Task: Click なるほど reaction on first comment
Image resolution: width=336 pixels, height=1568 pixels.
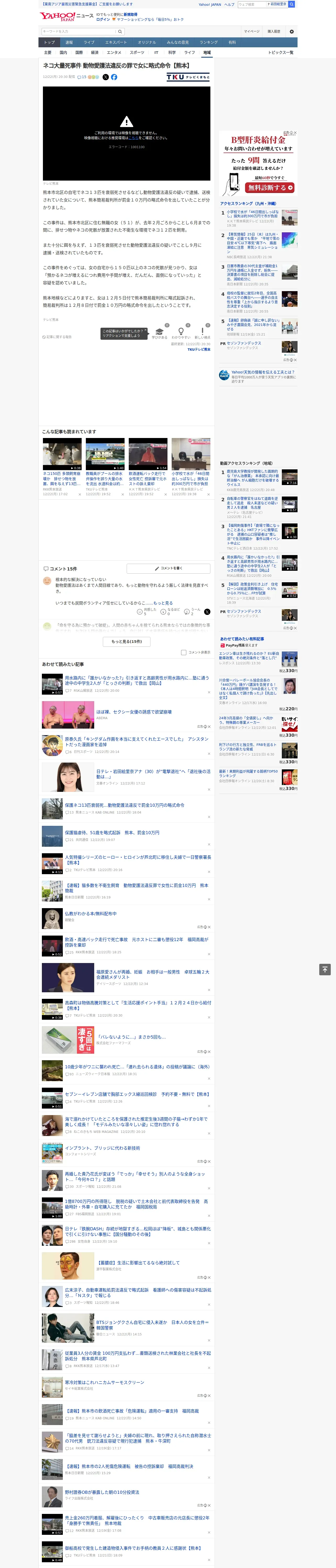Action: tap(170, 611)
